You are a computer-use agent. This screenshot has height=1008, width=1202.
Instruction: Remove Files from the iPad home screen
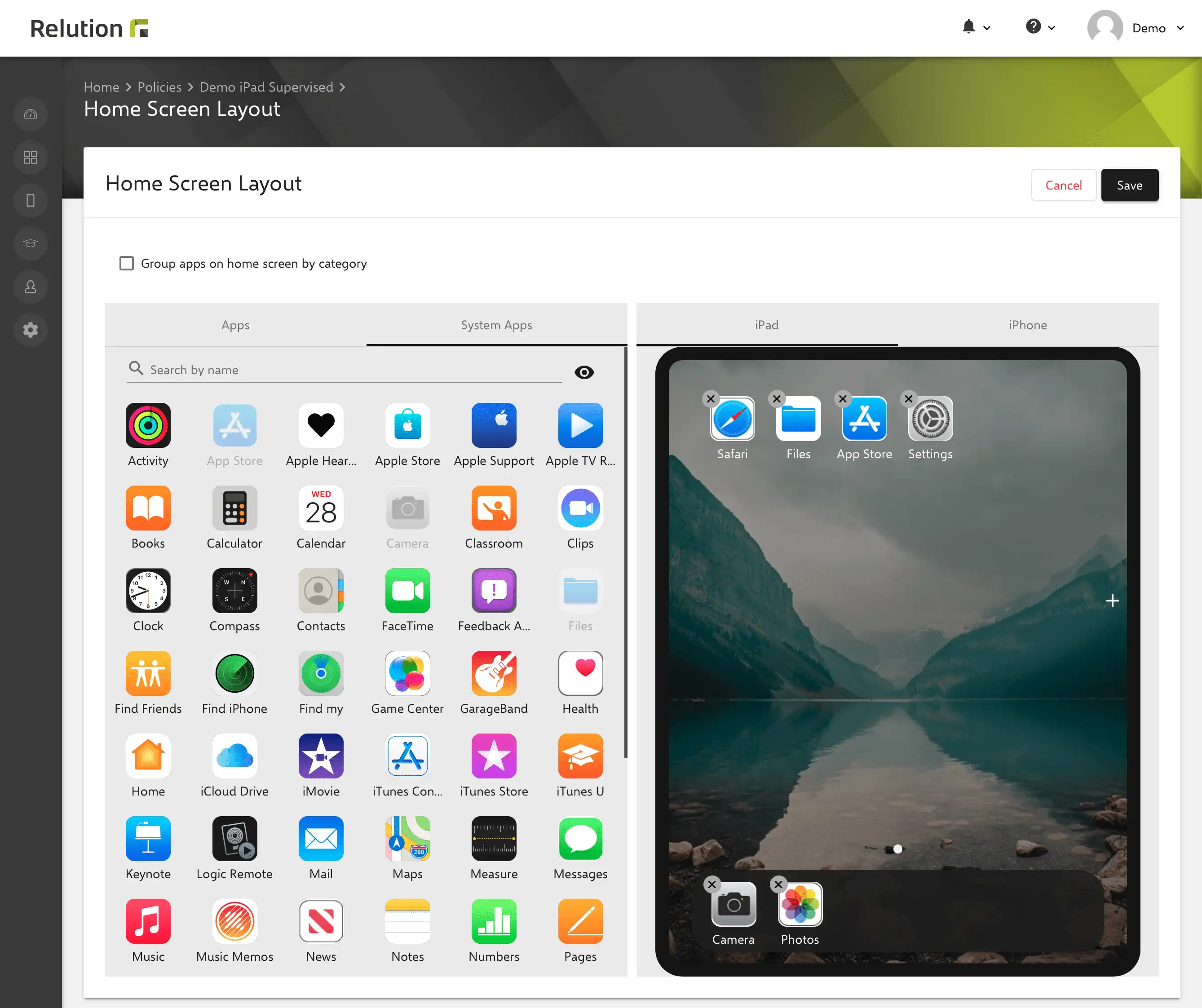[776, 399]
